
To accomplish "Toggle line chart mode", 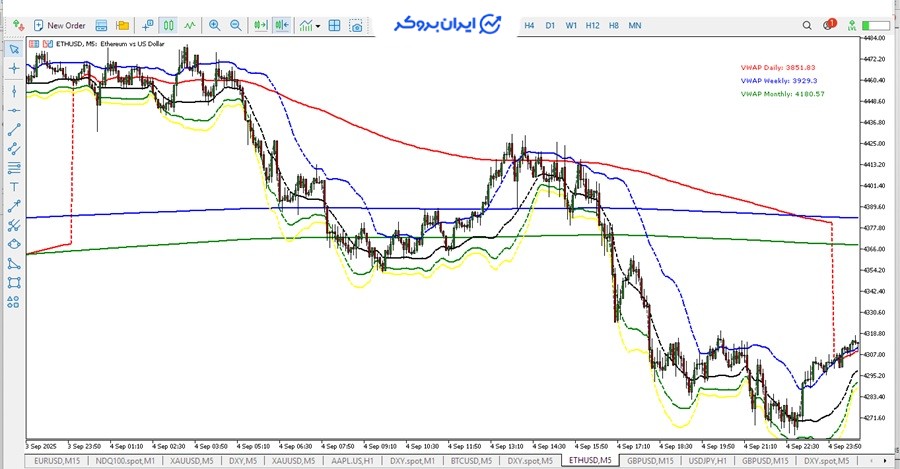I will point(190,25).
